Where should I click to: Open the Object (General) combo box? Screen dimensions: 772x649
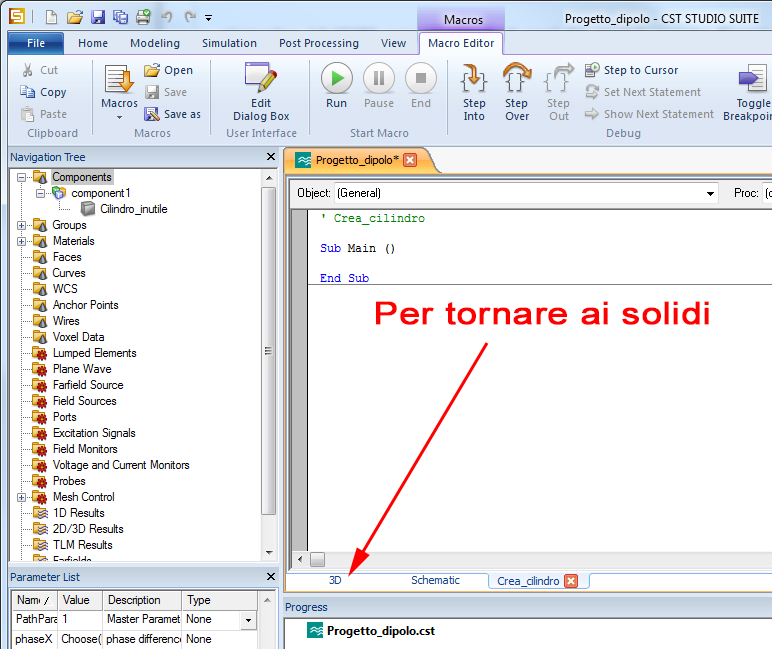711,193
